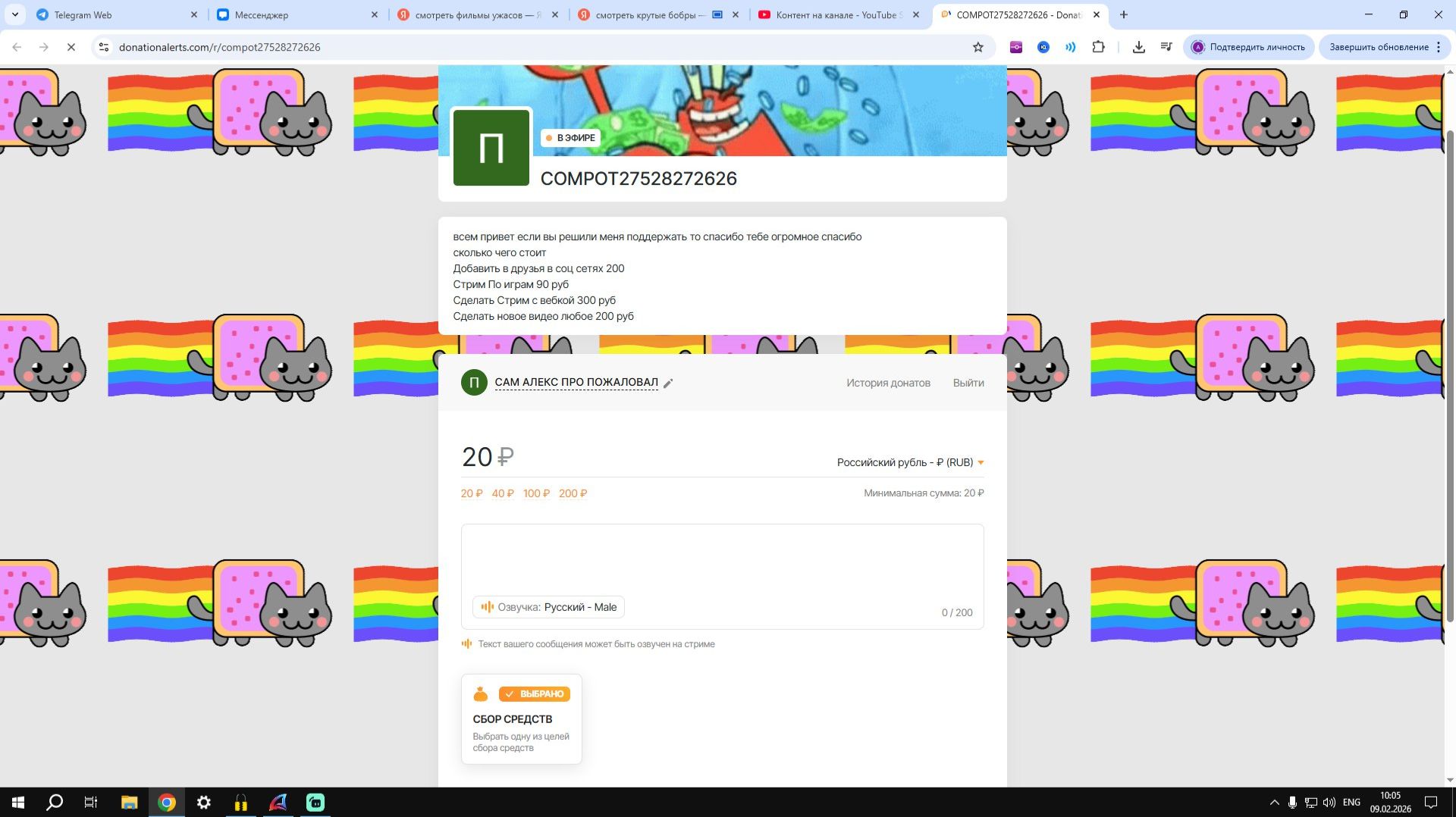Open Chrome three-dot menu
The image size is (1456, 817).
click(1439, 47)
